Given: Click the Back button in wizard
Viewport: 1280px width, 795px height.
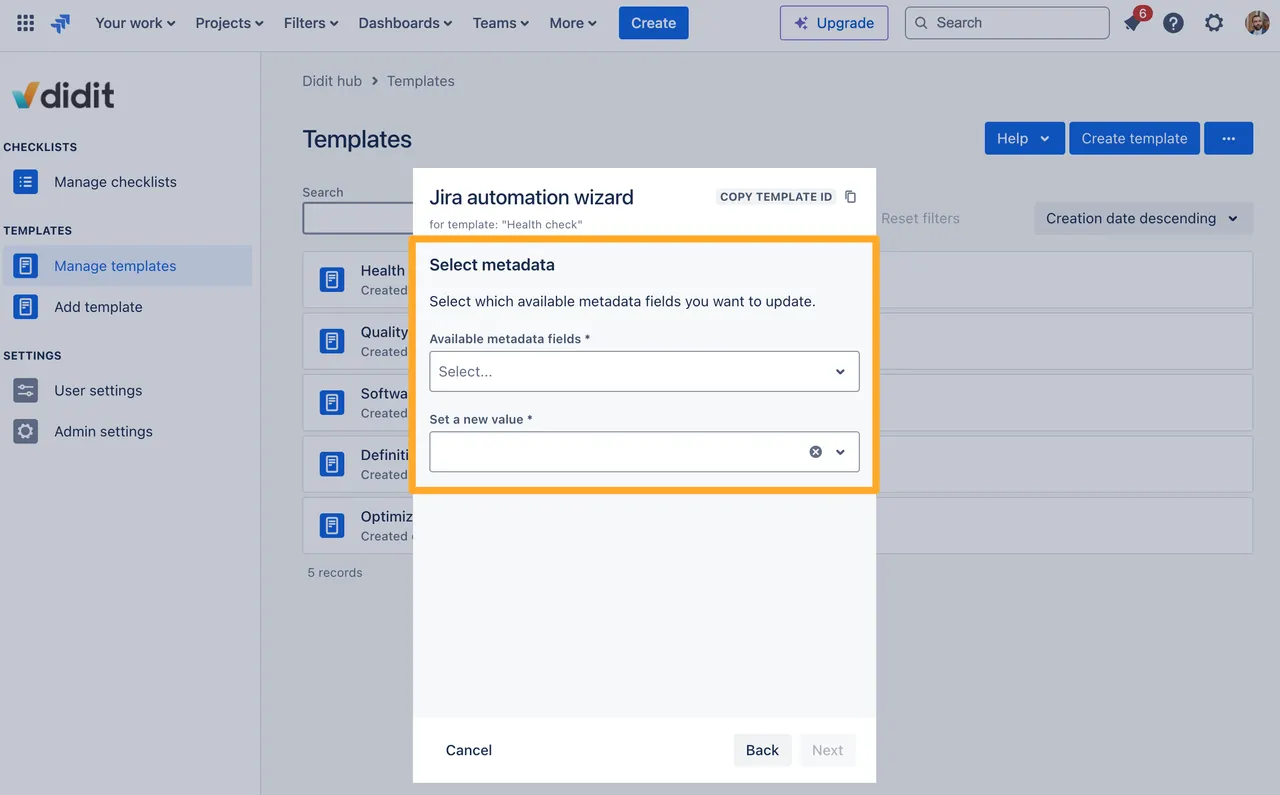Looking at the screenshot, I should (x=762, y=750).
